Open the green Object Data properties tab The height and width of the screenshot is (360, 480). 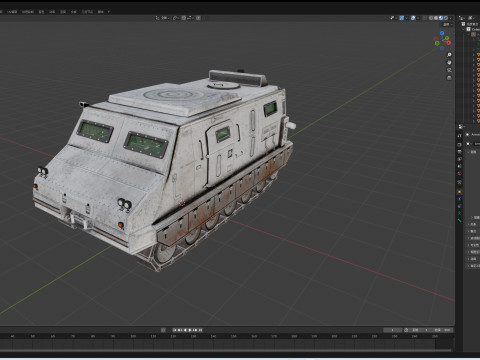[x=459, y=213]
